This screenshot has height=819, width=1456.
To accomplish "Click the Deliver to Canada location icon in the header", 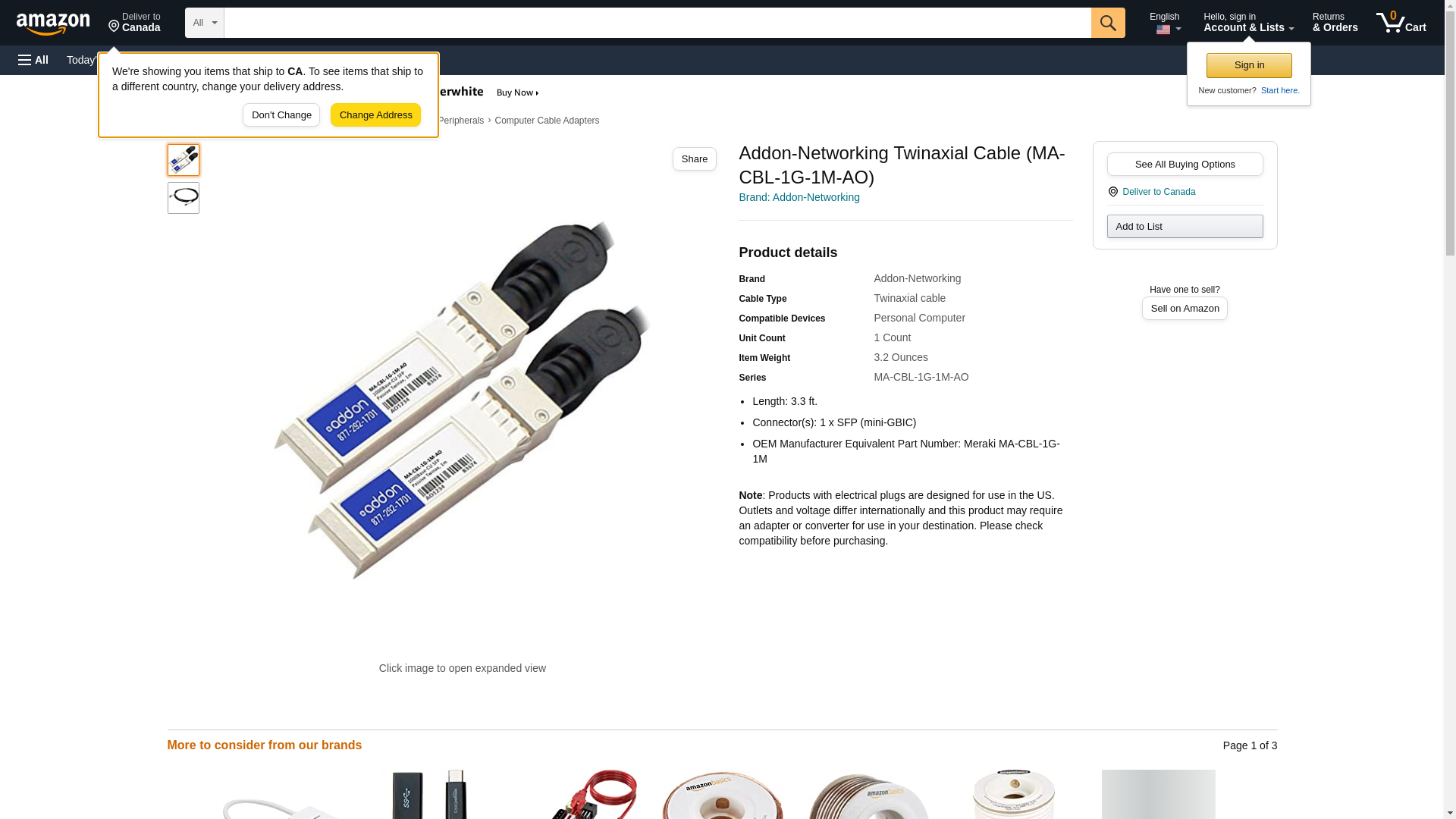I will click(114, 27).
